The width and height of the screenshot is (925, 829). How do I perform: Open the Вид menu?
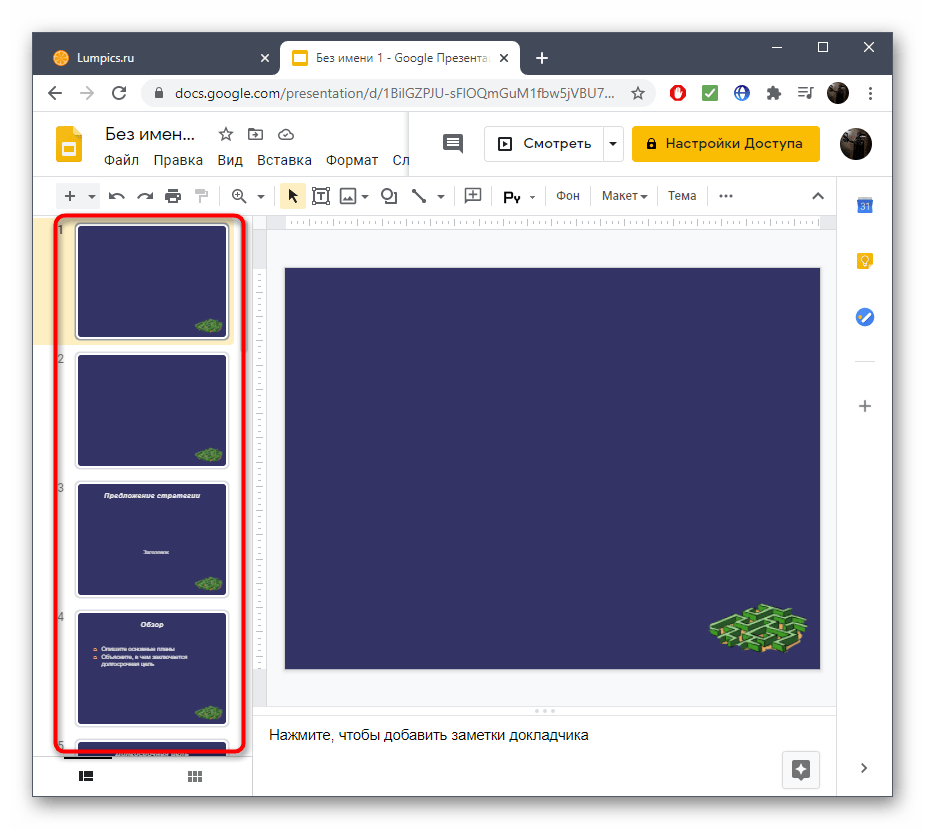[x=230, y=160]
